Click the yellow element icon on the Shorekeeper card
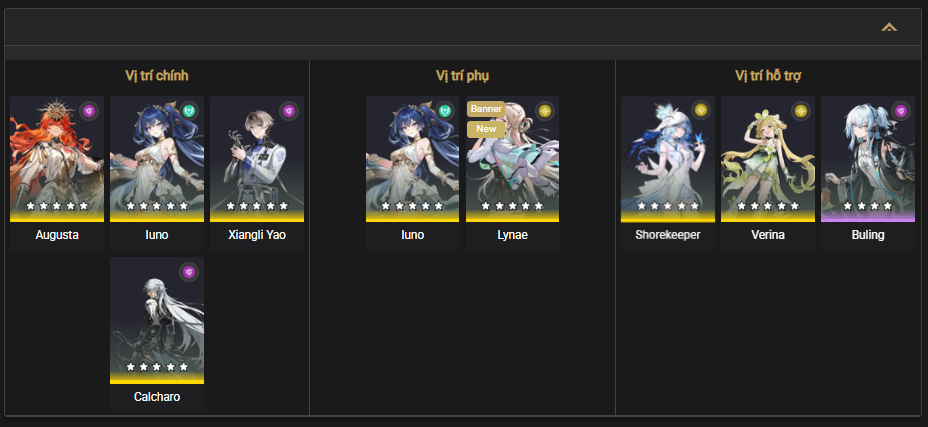This screenshot has width=928, height=427. 701,111
